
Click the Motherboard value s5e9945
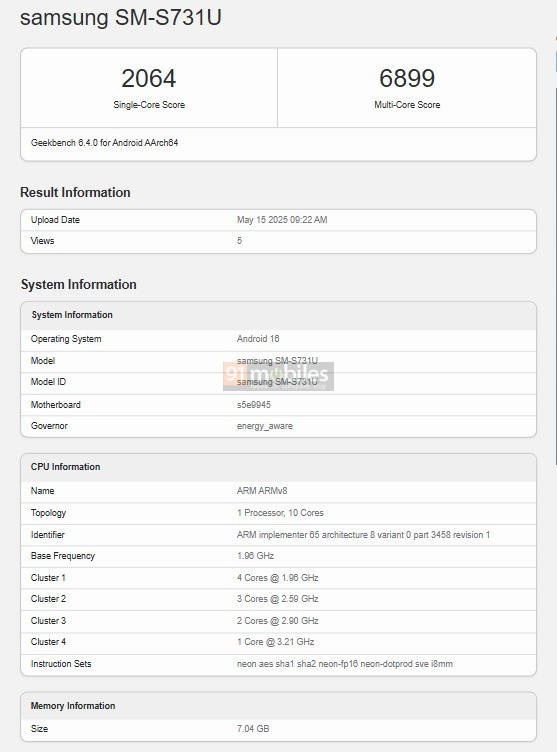254,405
